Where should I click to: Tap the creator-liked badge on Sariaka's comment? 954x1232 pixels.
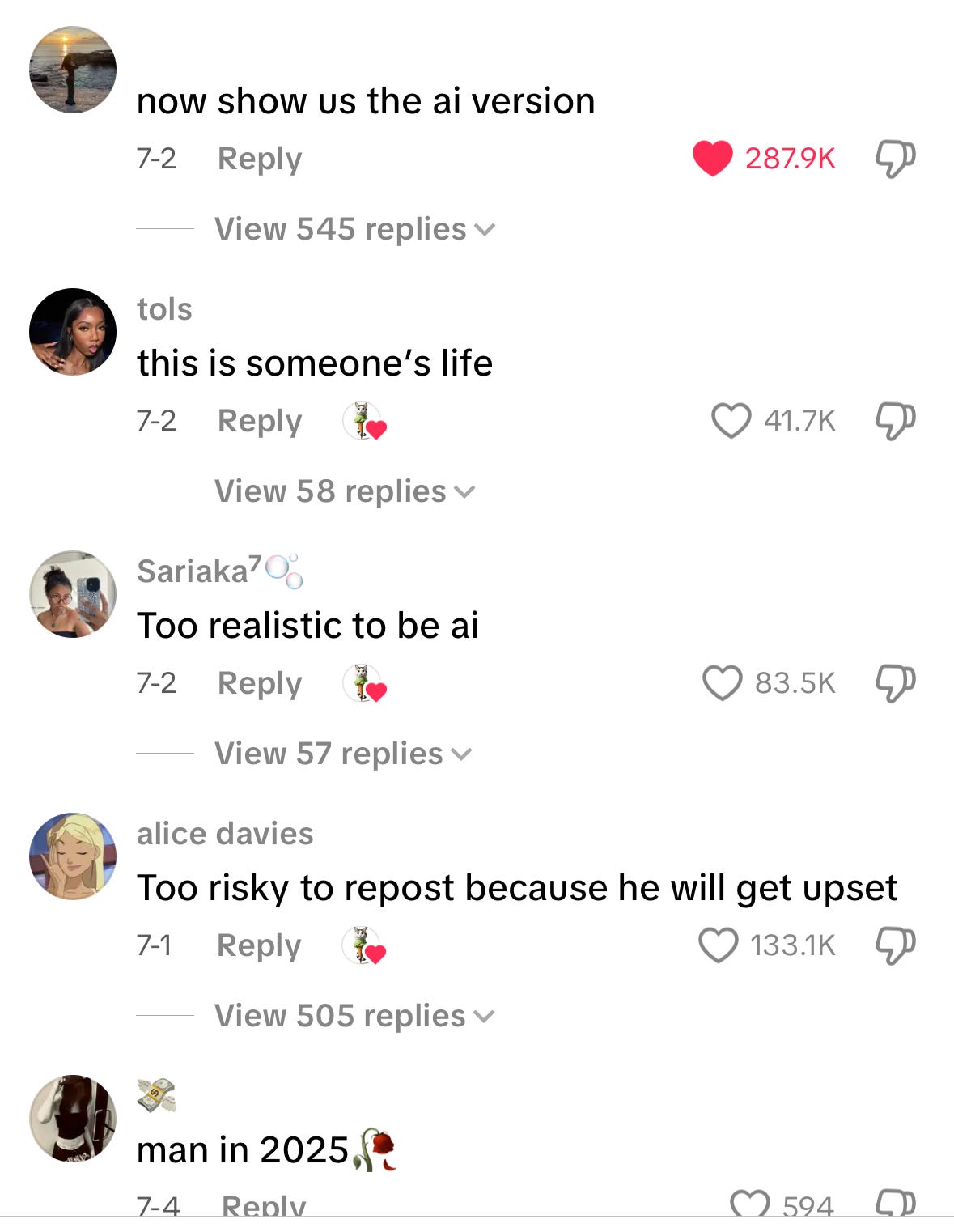(x=364, y=683)
